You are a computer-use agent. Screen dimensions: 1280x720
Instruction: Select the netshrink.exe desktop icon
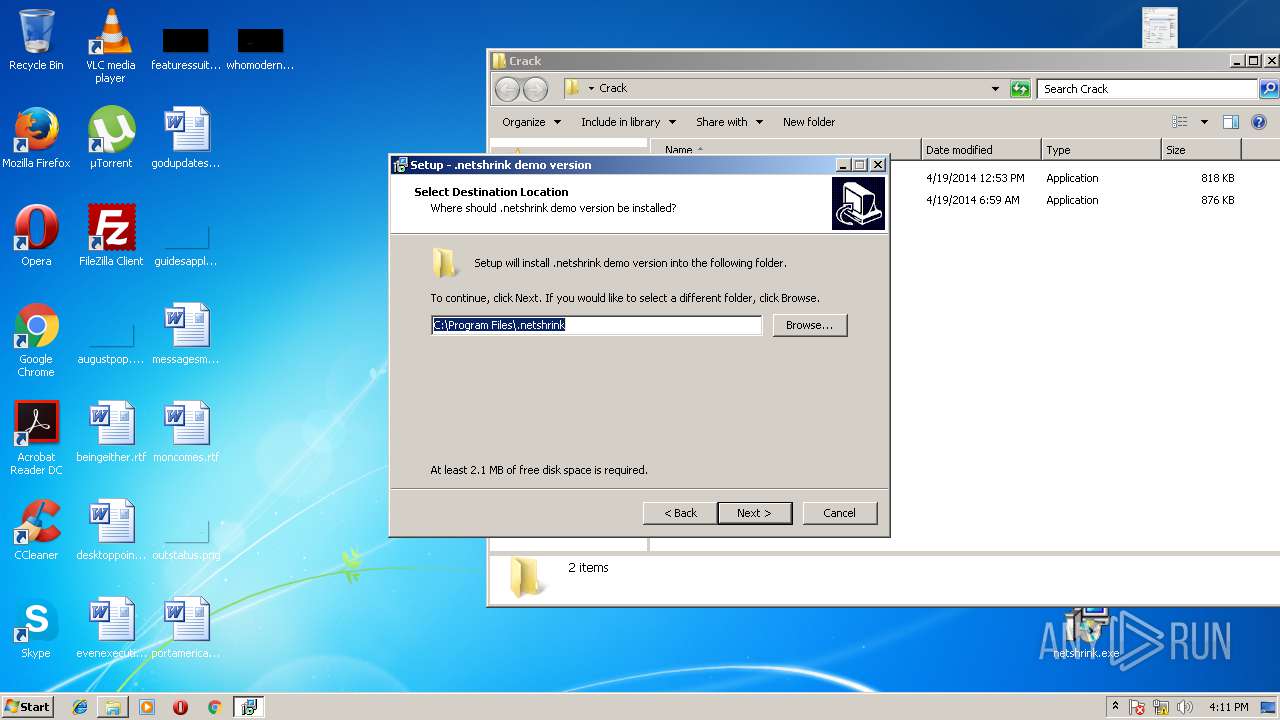point(1086,632)
